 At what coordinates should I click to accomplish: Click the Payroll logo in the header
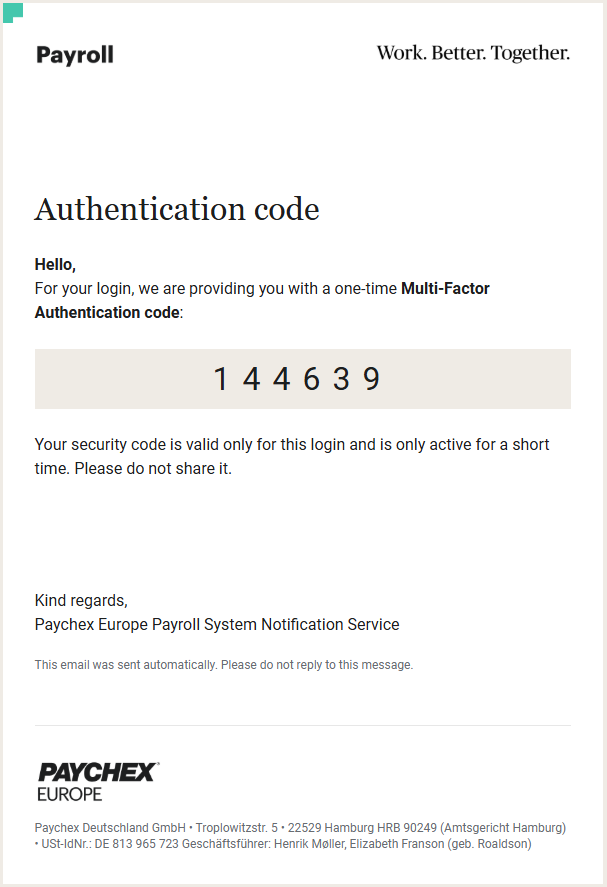point(75,55)
